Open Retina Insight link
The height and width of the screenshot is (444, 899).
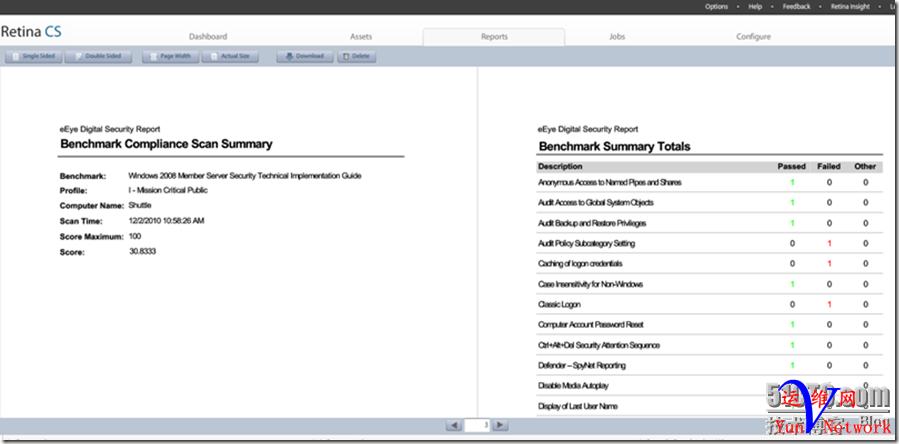click(x=850, y=7)
